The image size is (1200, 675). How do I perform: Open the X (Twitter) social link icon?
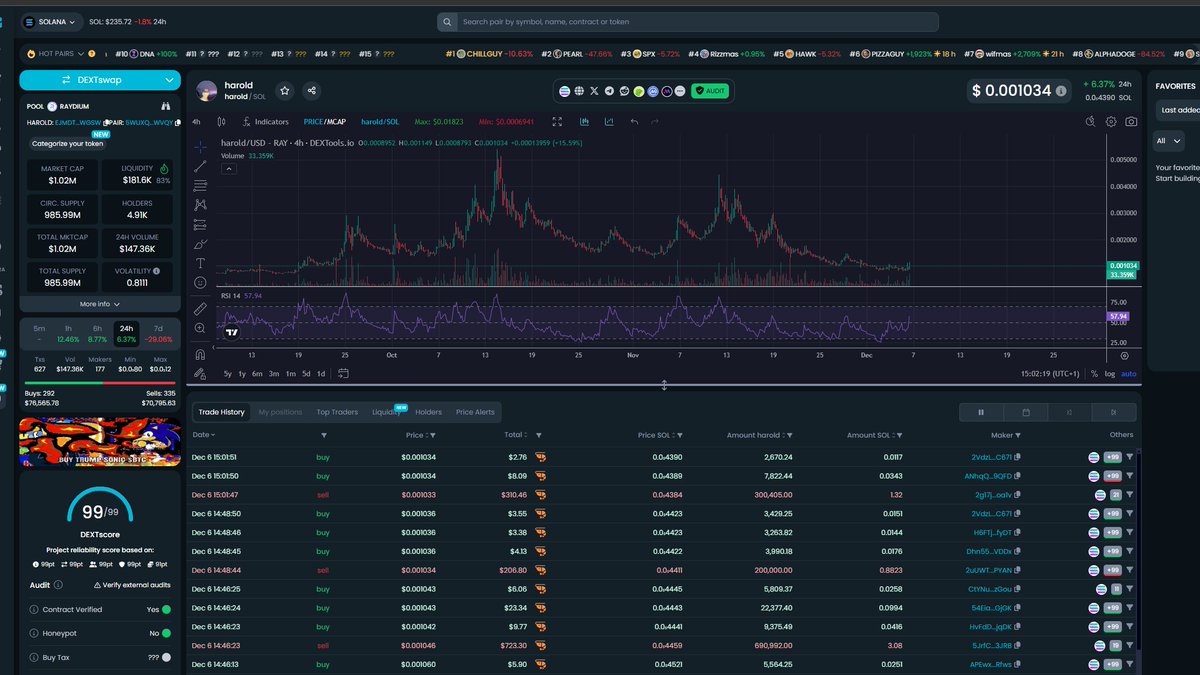[595, 91]
